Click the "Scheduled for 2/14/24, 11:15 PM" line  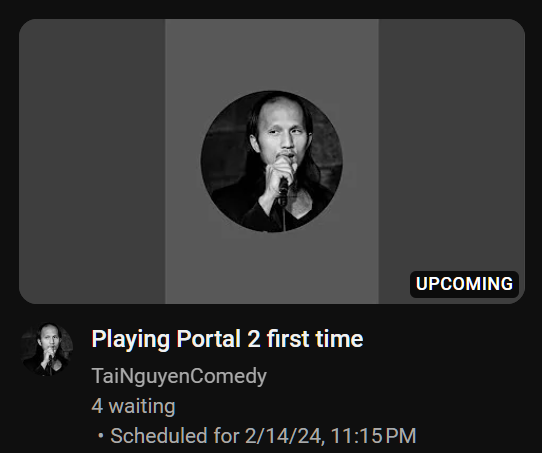click(x=263, y=436)
